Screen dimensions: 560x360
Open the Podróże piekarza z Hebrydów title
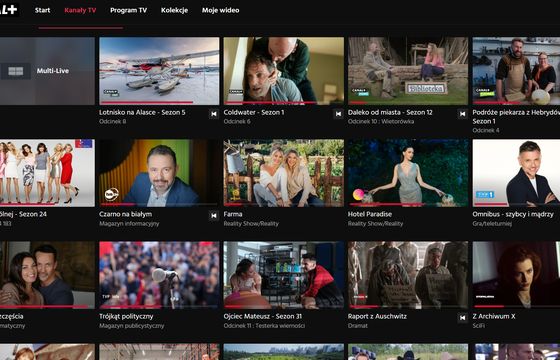(516, 117)
